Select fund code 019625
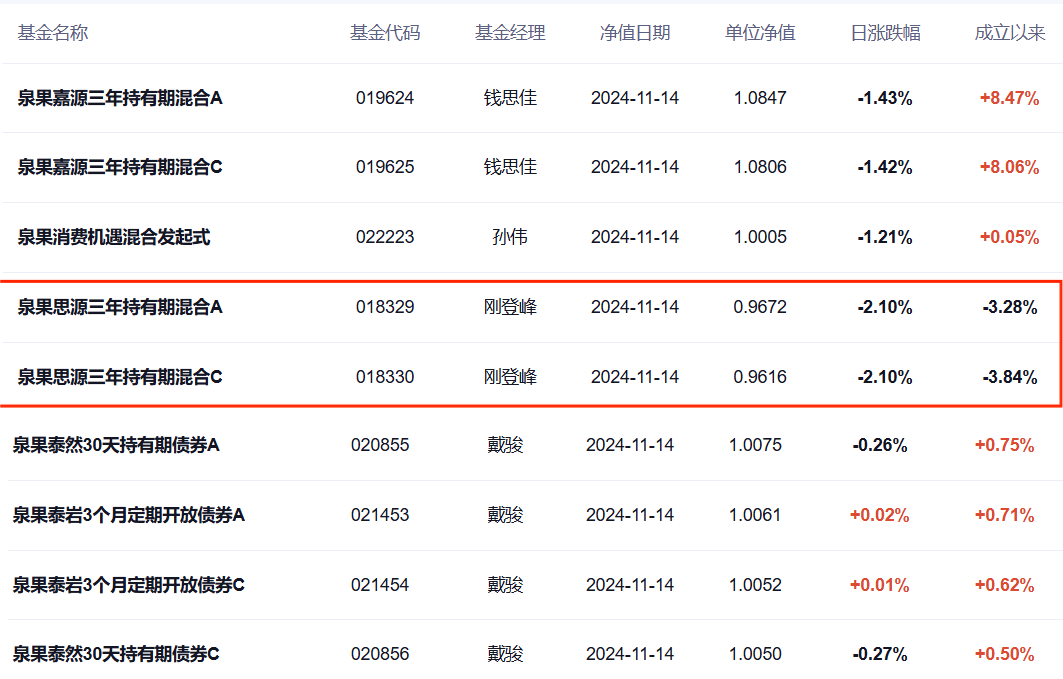This screenshot has width=1063, height=679. pos(385,167)
